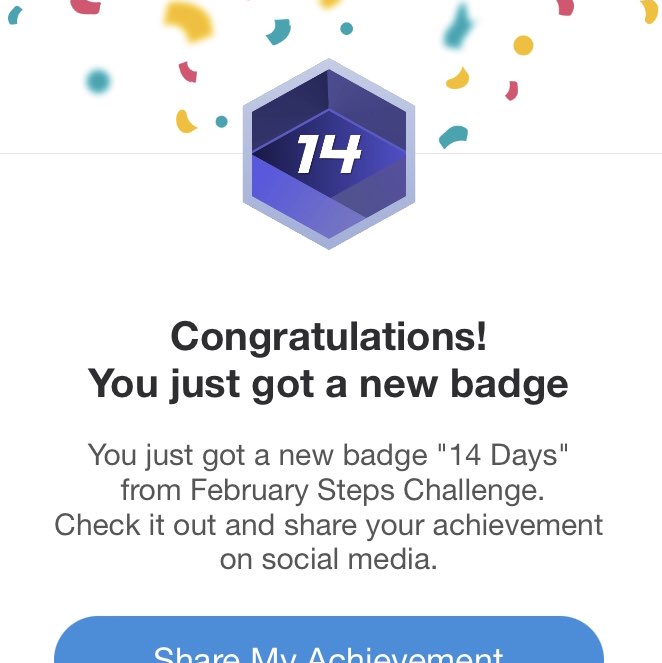This screenshot has height=663, width=662.
Task: Tap the large blurry yellow confetti at top
Action: (188, 20)
